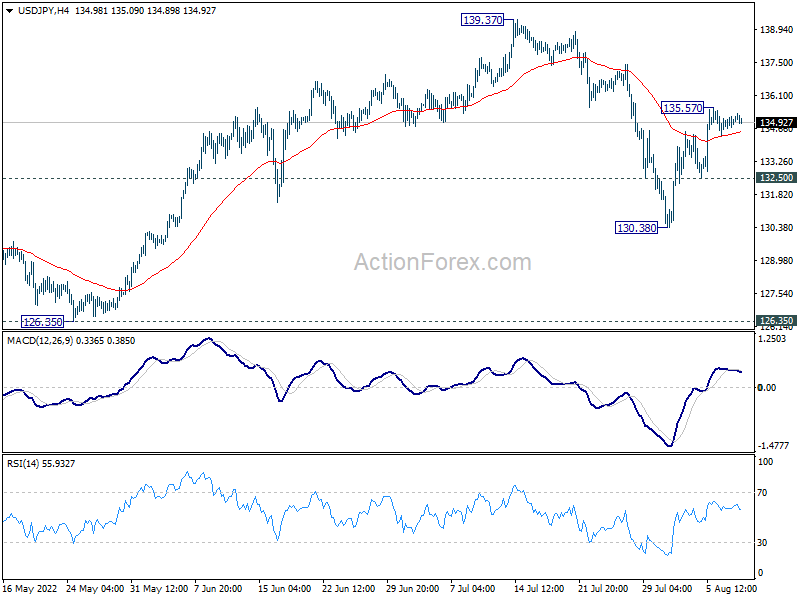800x600 pixels.
Task: Click the RSI scale value 100
Action: coord(765,461)
